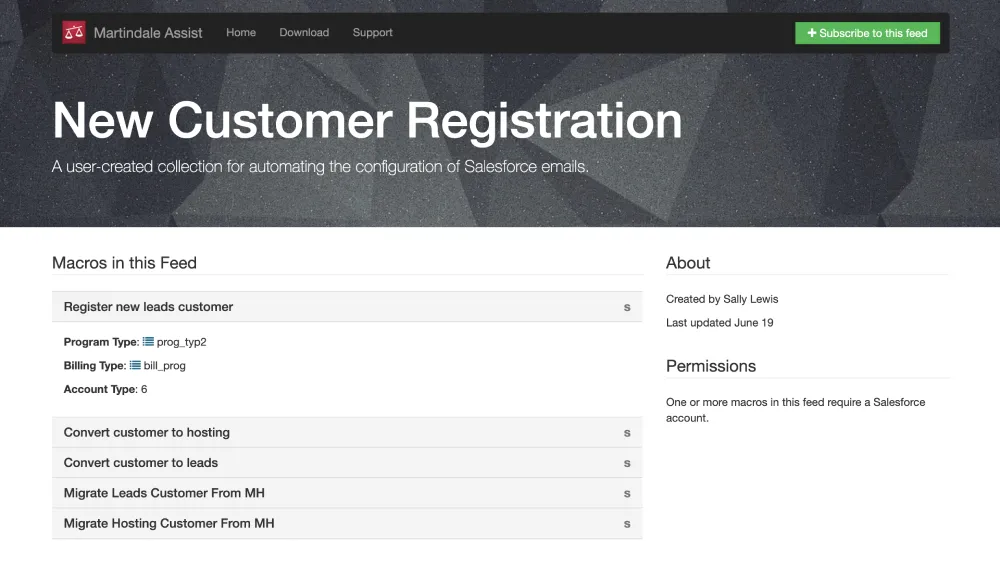Click the S badge on Migrate Leads Customer row
Screen dimensions: 1000x567
[x=627, y=493]
